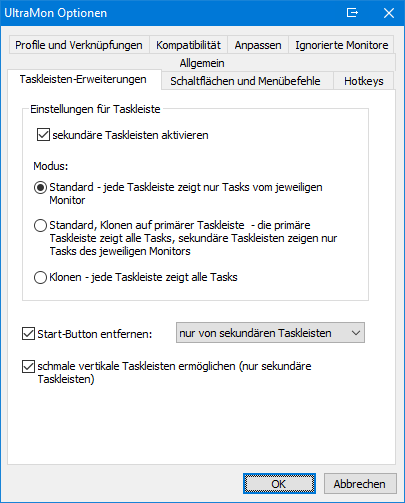Open the Hotkeys tab
405x503 pixels.
(364, 81)
